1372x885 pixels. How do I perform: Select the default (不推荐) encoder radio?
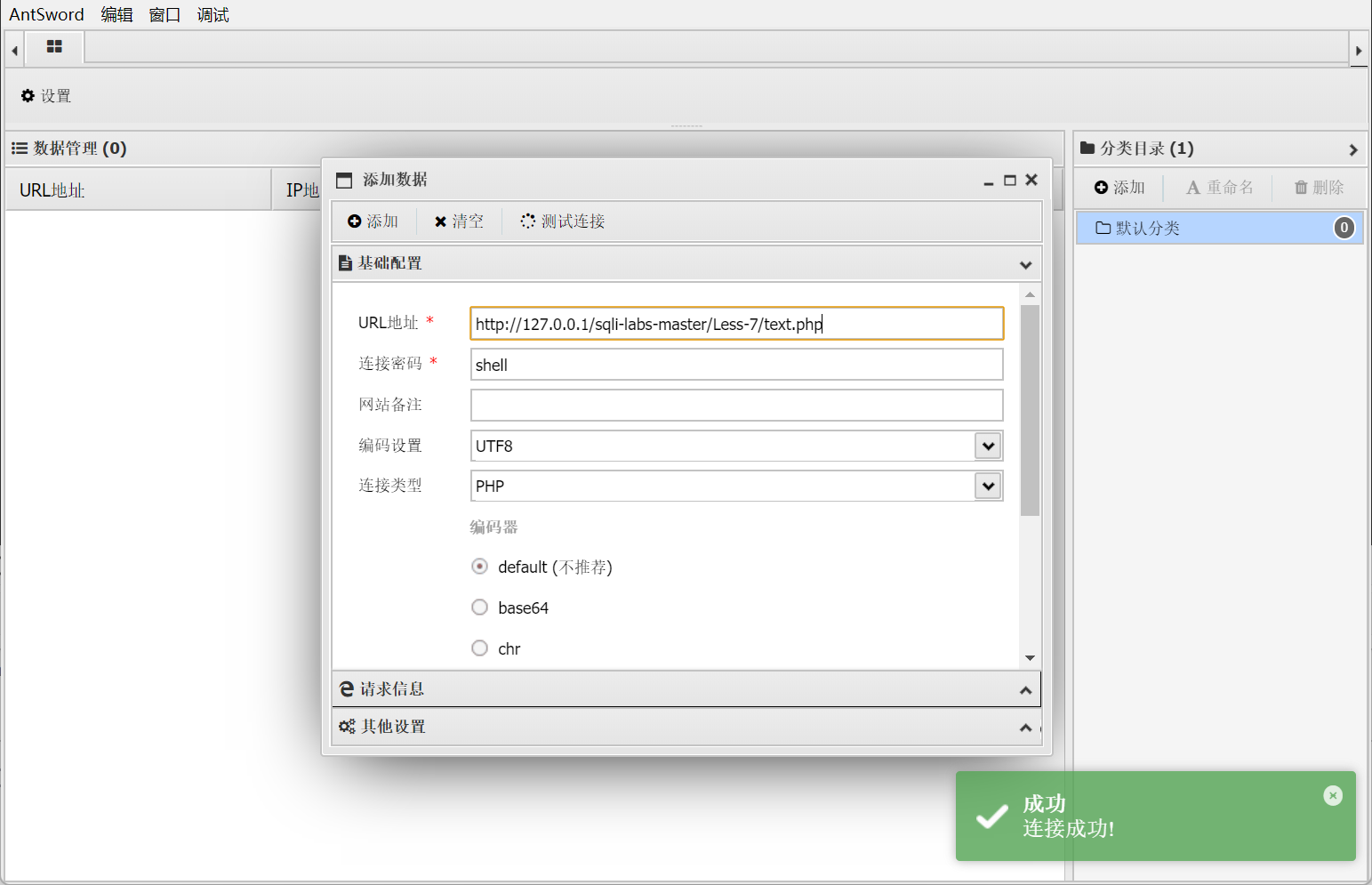(479, 567)
